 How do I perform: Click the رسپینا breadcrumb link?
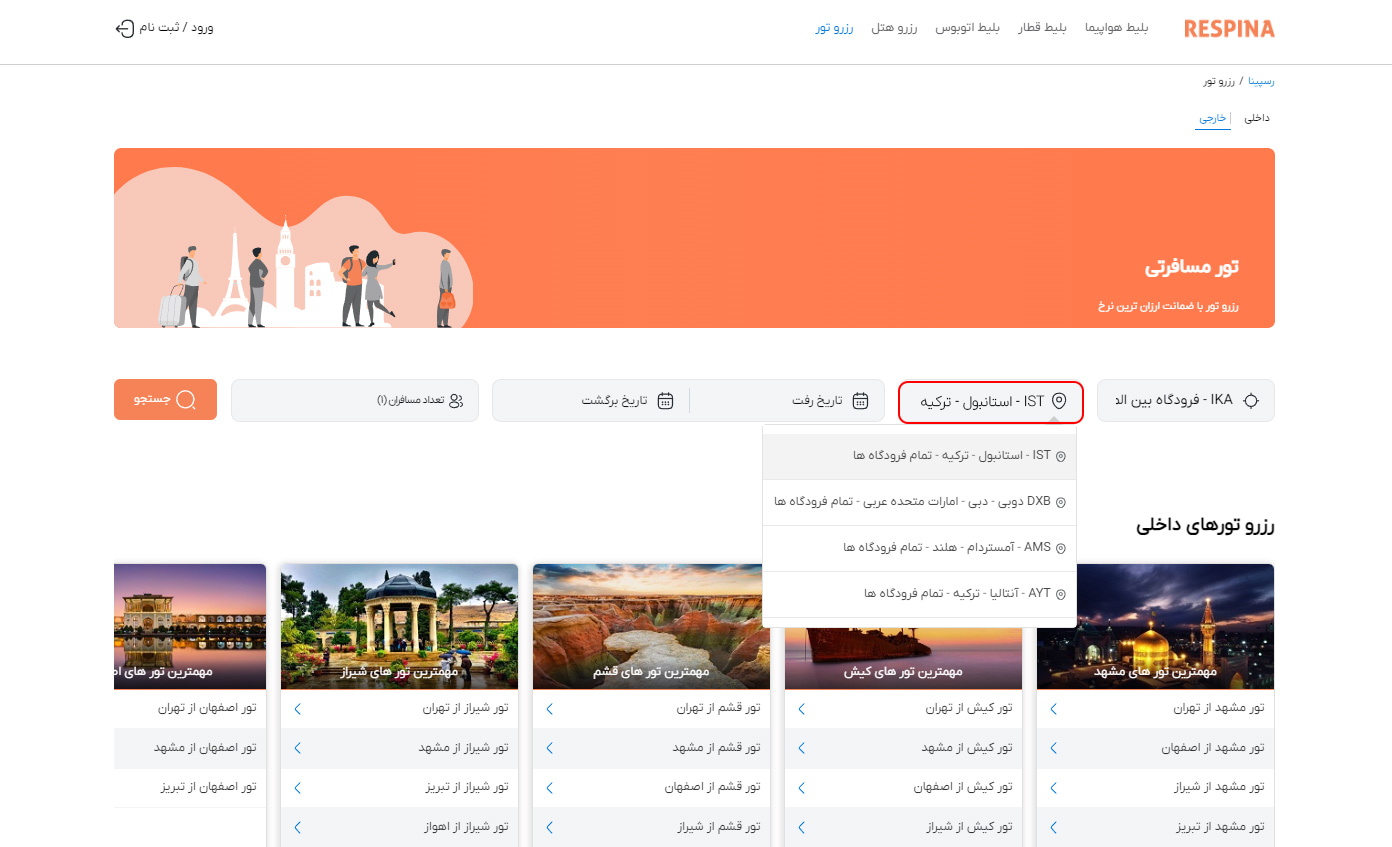click(x=1262, y=80)
